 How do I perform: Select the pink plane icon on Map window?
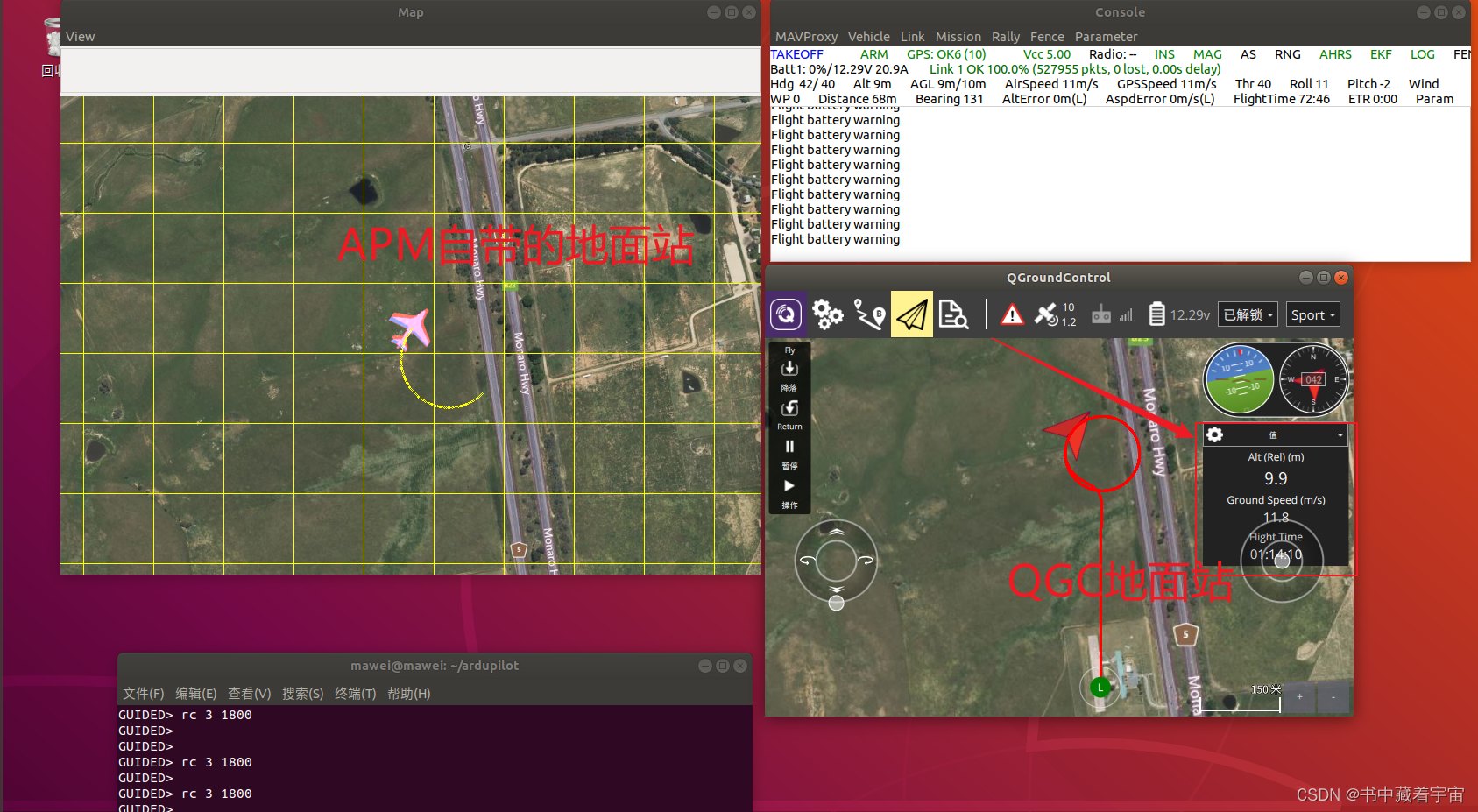pos(410,329)
